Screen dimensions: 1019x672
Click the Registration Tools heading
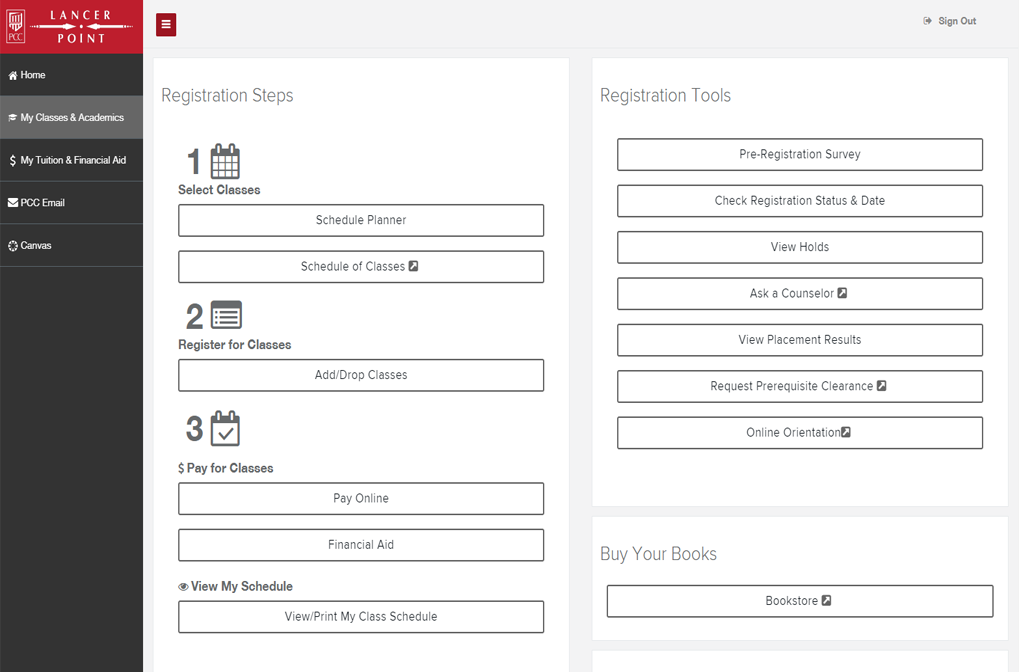(665, 96)
